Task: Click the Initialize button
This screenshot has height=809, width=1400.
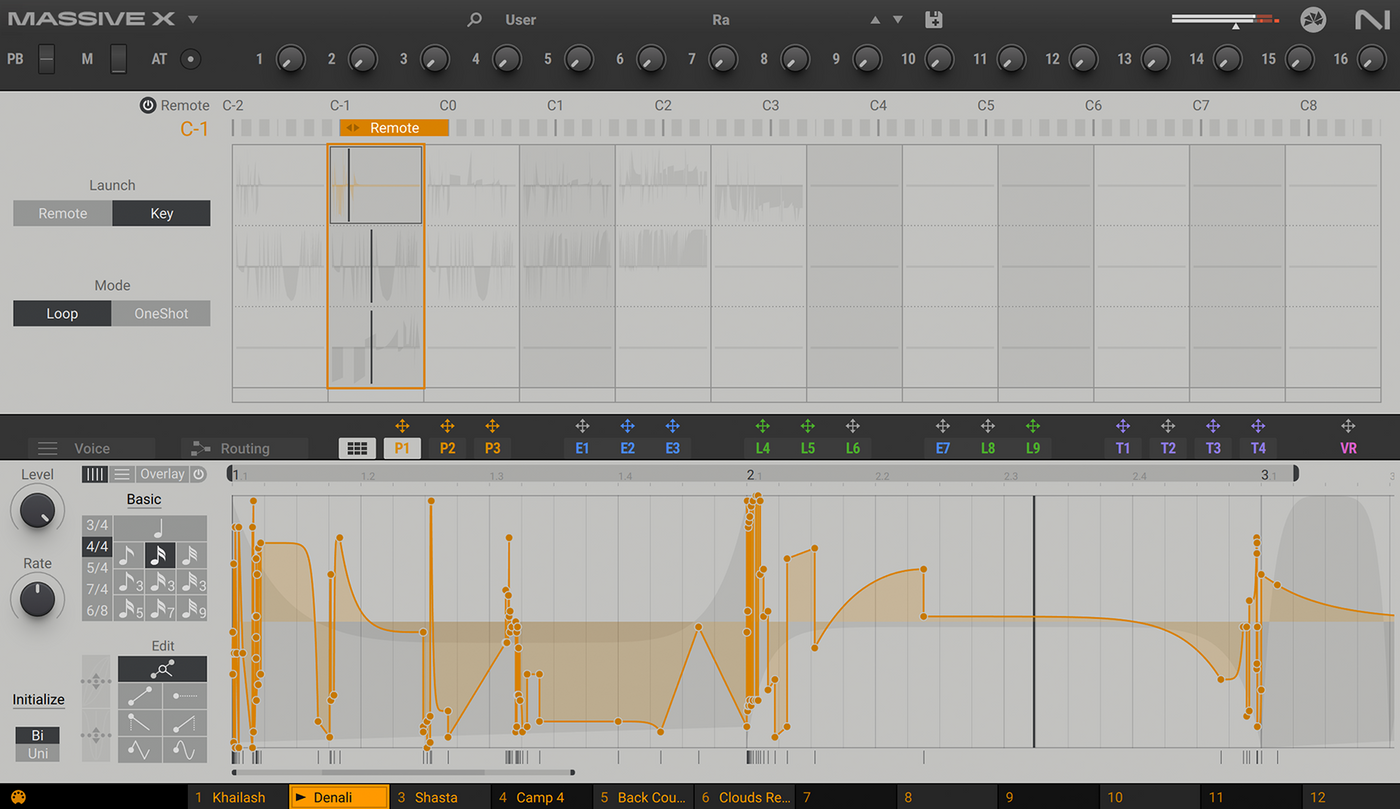Action: point(38,700)
